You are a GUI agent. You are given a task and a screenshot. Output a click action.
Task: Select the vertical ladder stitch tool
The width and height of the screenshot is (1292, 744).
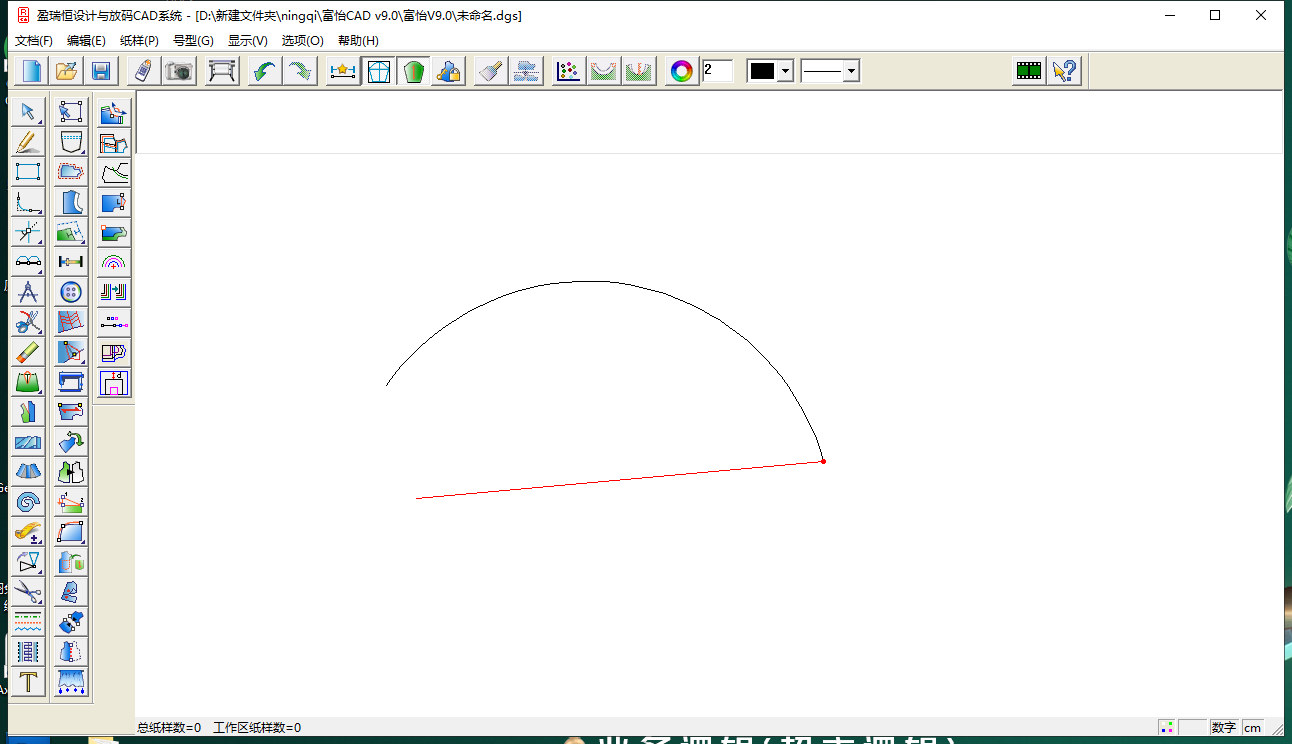[x=29, y=652]
